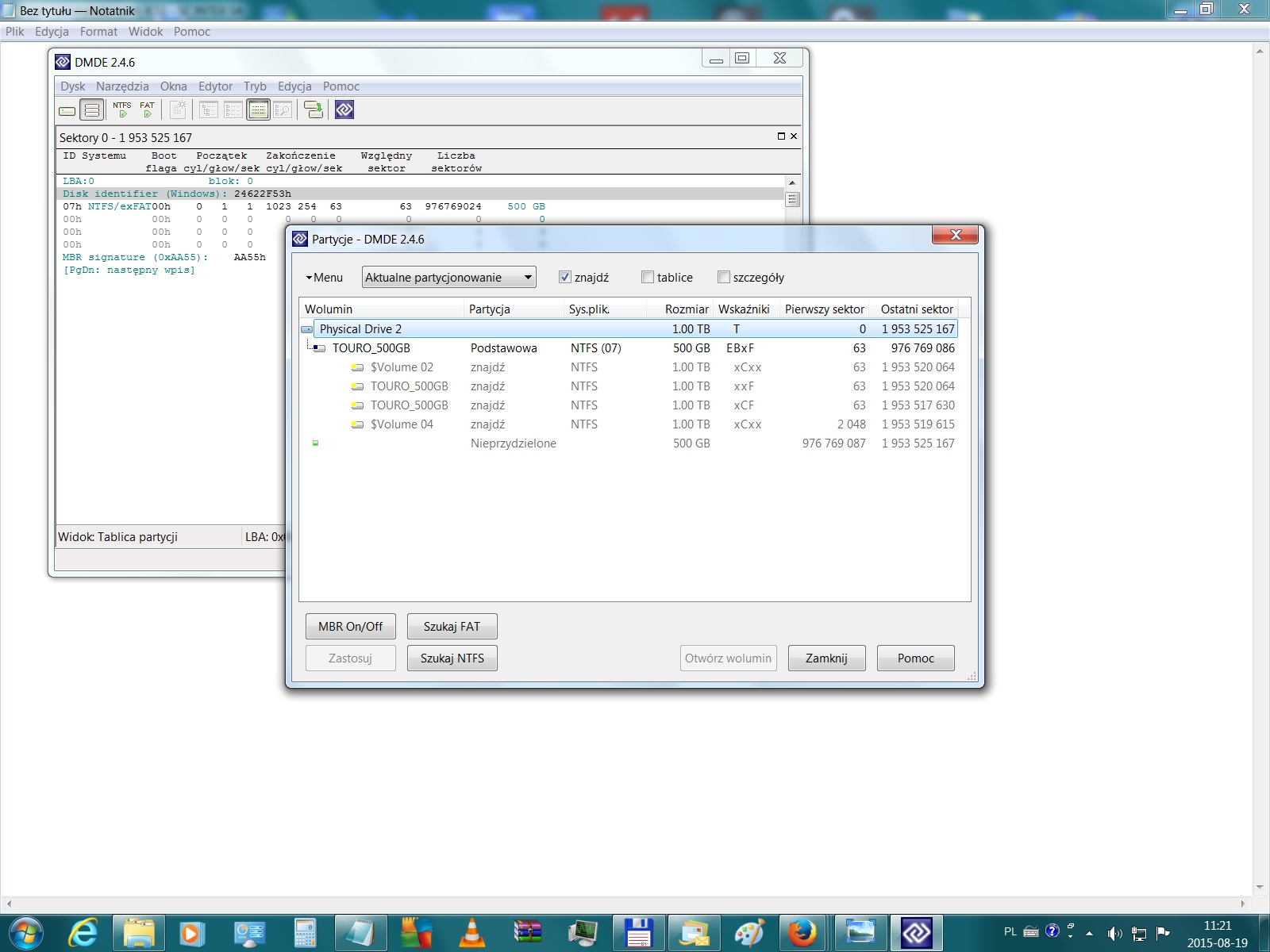Open the Plik menu in Notatnik
This screenshot has height=952, width=1270.
tap(15, 32)
